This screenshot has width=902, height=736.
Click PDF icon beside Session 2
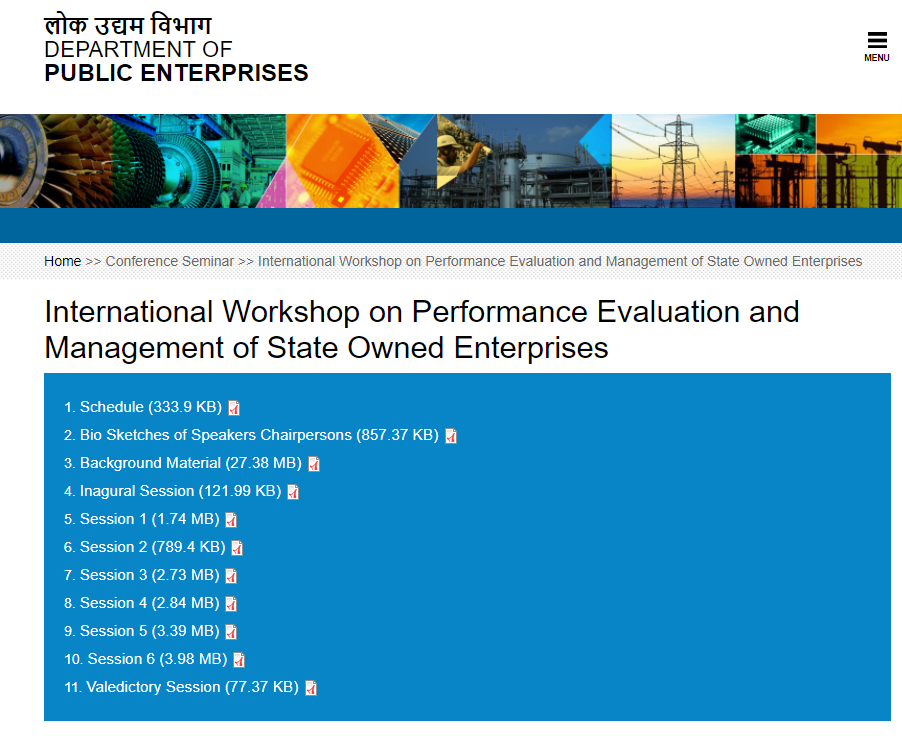pos(237,548)
